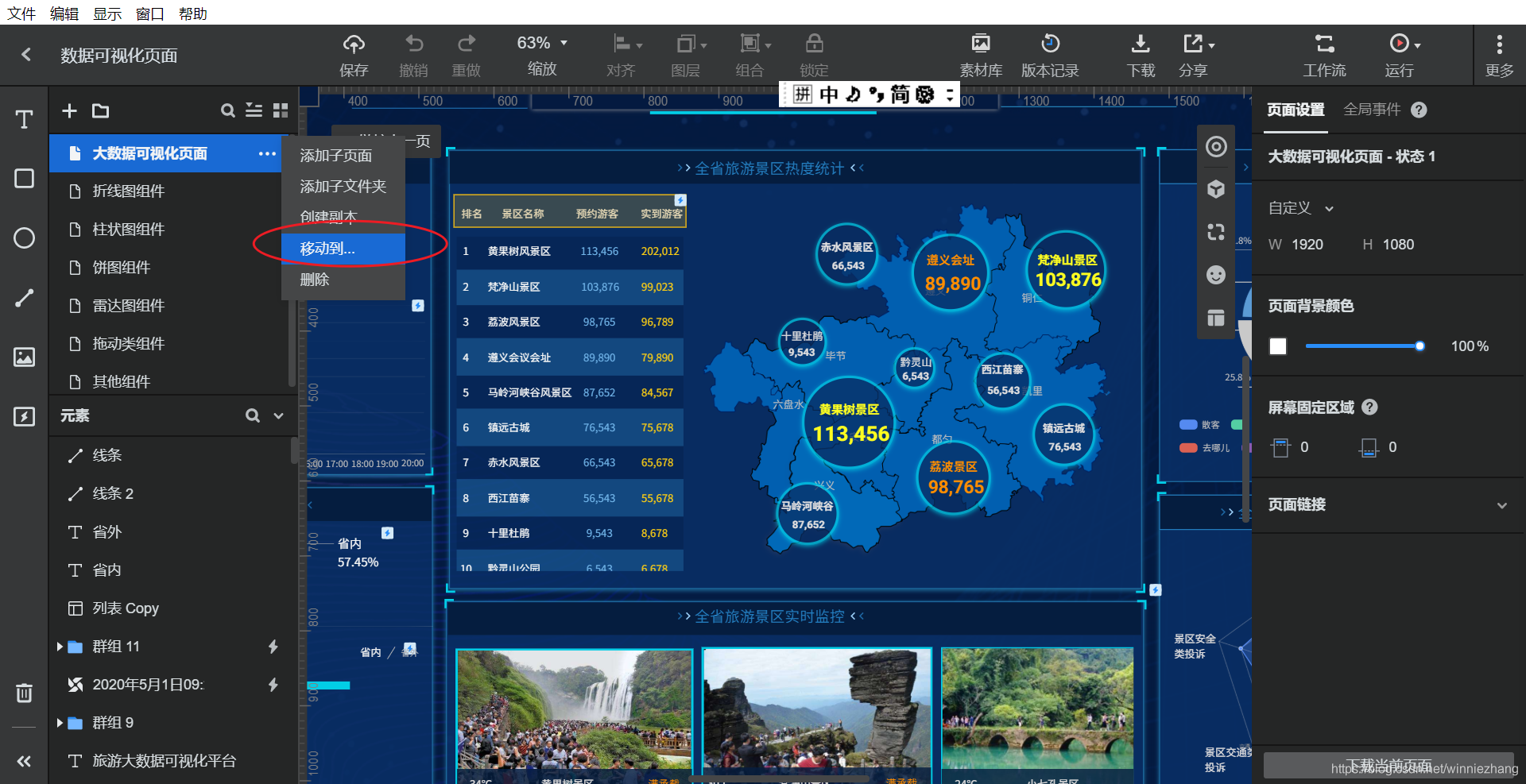Select the Rectangle shape tool
Viewport: 1526px width, 784px height.
[24, 178]
